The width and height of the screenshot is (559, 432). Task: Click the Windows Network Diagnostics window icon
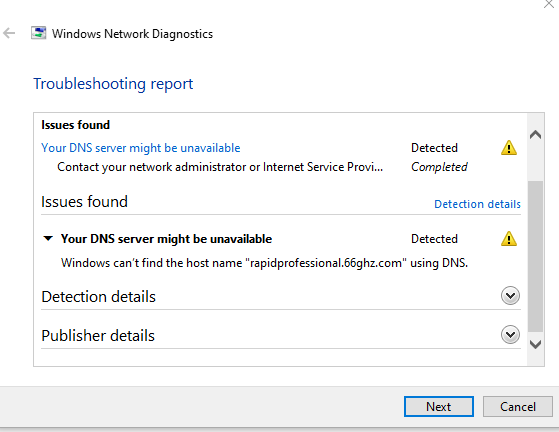pos(39,33)
